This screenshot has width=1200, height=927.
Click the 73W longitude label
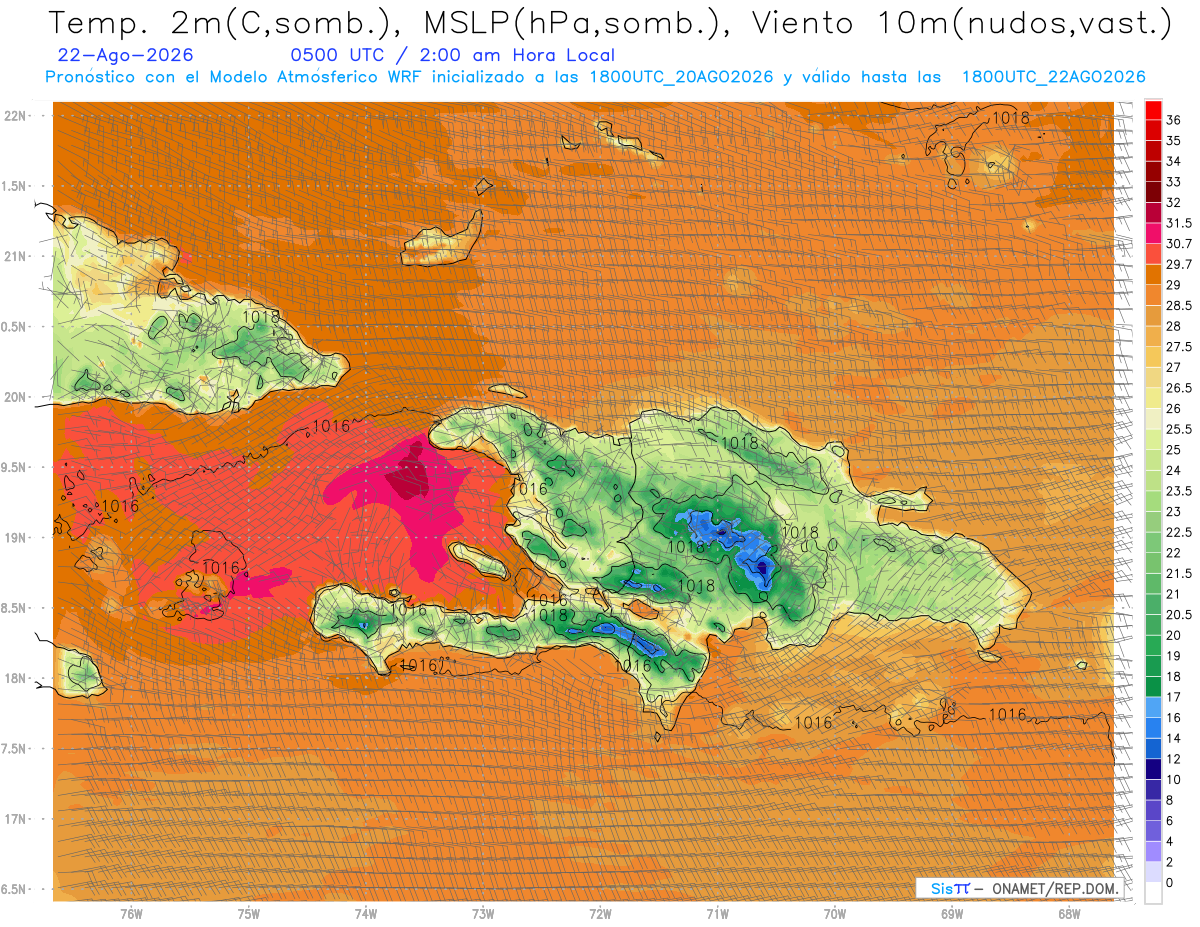click(x=483, y=914)
